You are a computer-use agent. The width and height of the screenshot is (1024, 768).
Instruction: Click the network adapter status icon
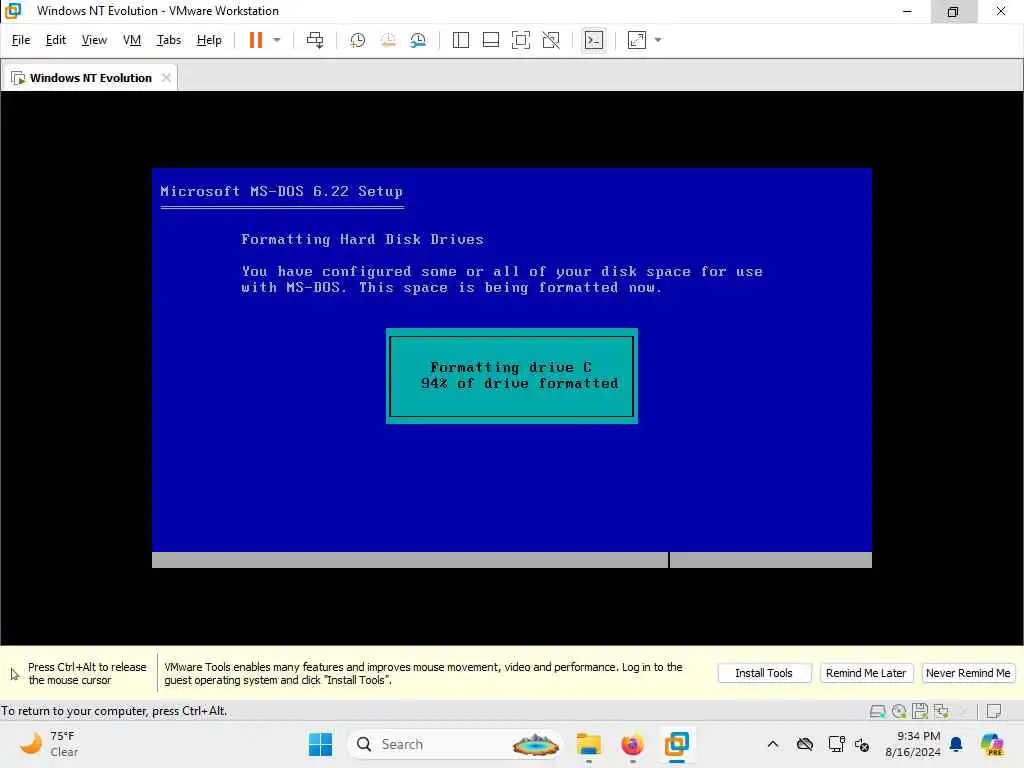pyautogui.click(x=941, y=711)
